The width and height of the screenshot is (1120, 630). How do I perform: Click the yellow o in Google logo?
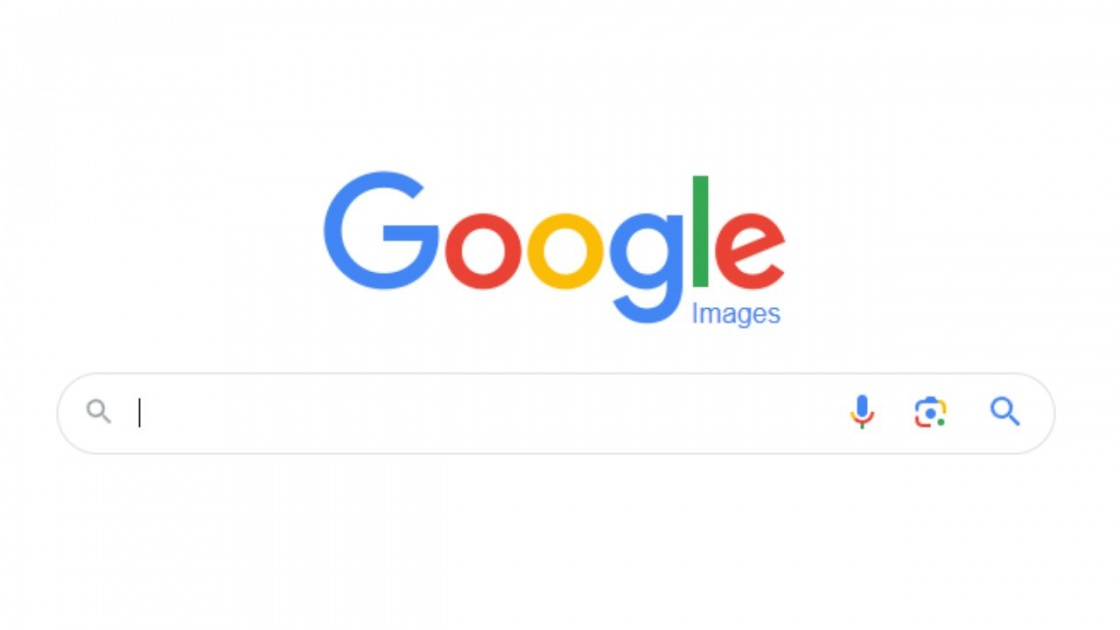tap(565, 251)
